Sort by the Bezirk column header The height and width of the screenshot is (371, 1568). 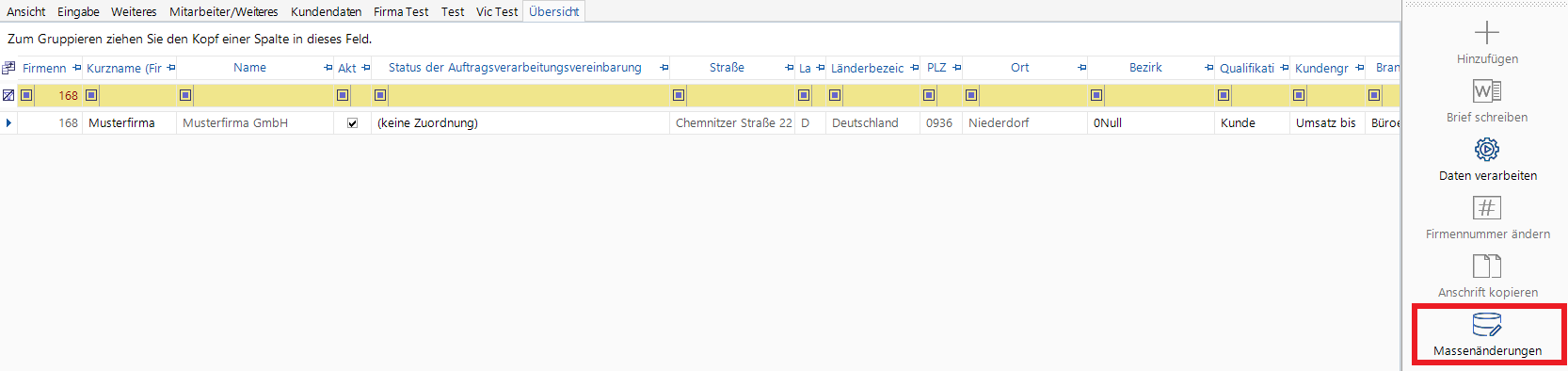click(1145, 68)
